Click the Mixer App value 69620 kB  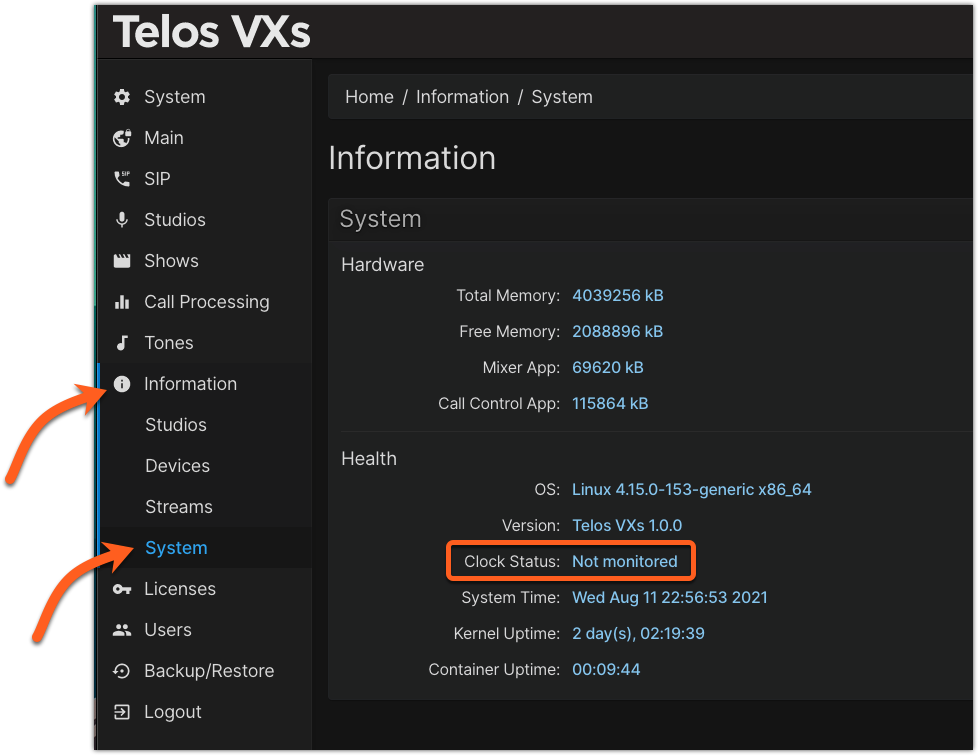pyautogui.click(x=608, y=368)
